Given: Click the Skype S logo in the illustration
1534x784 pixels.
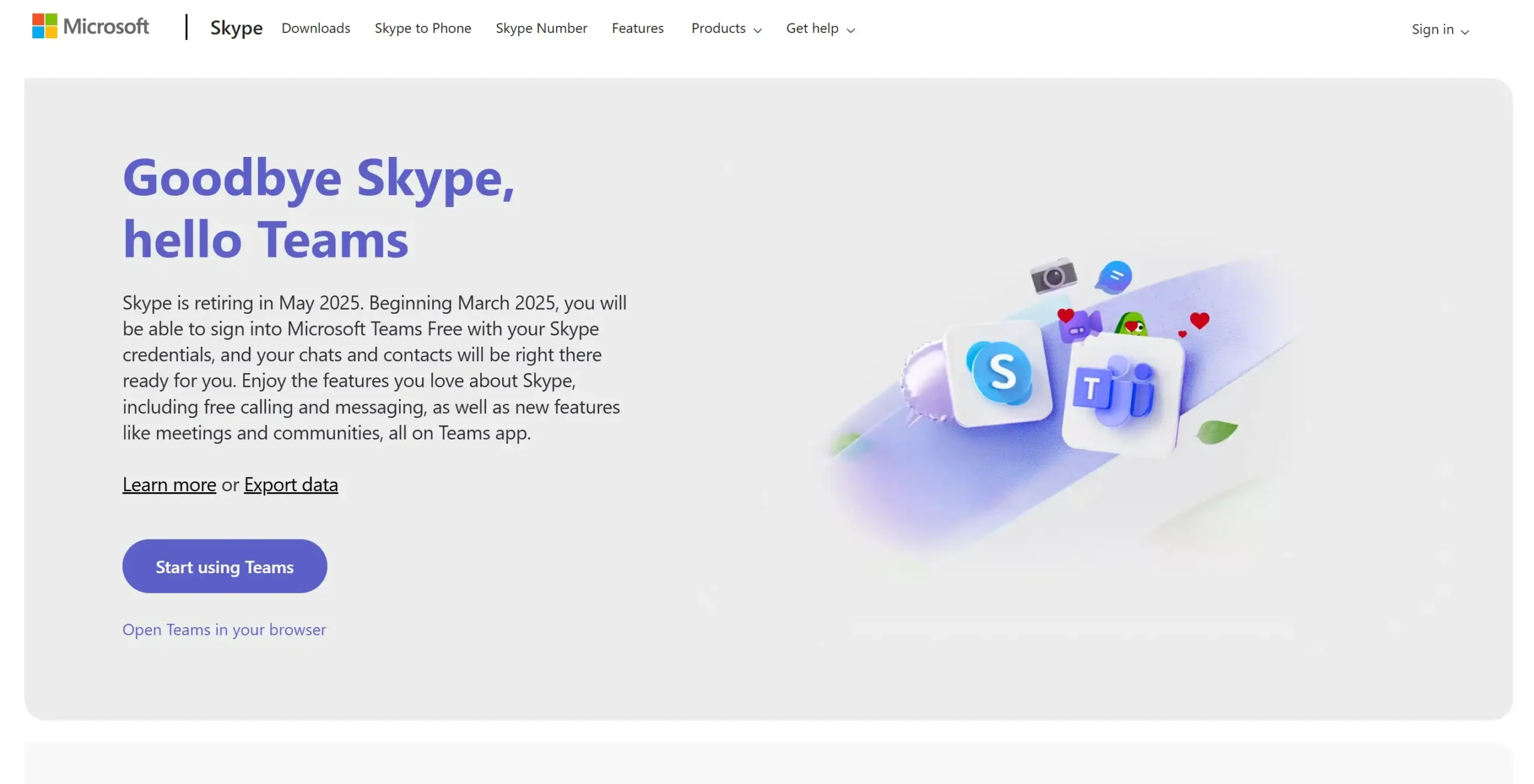Looking at the screenshot, I should tap(1000, 373).
